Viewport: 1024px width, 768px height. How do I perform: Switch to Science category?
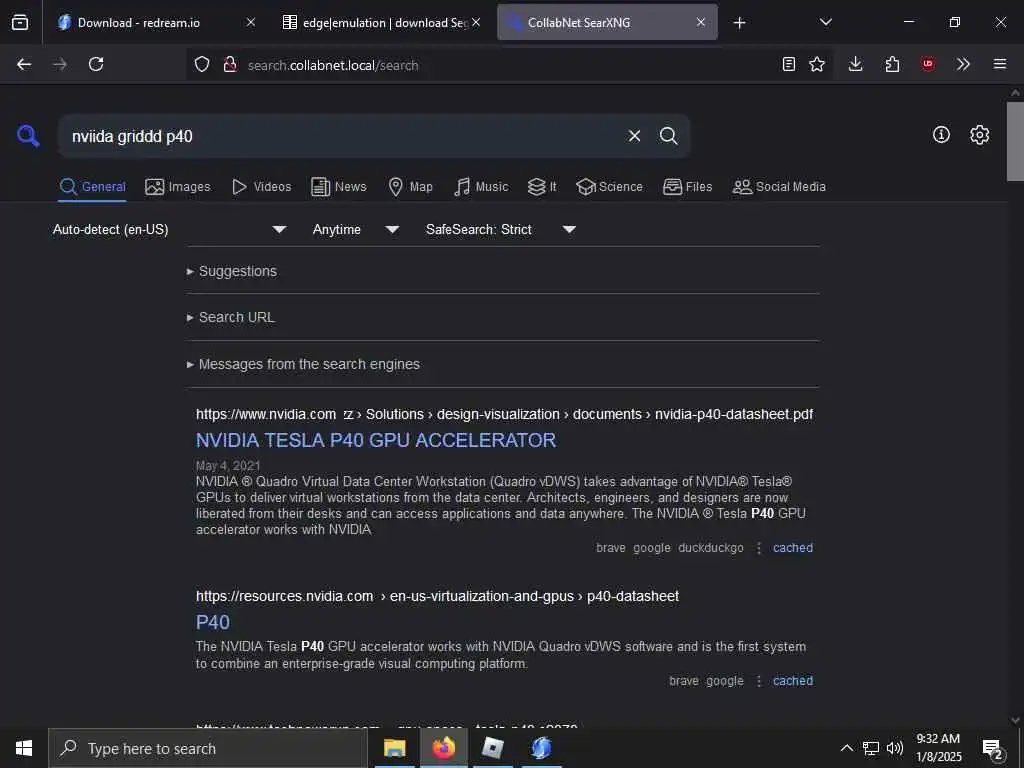(610, 187)
